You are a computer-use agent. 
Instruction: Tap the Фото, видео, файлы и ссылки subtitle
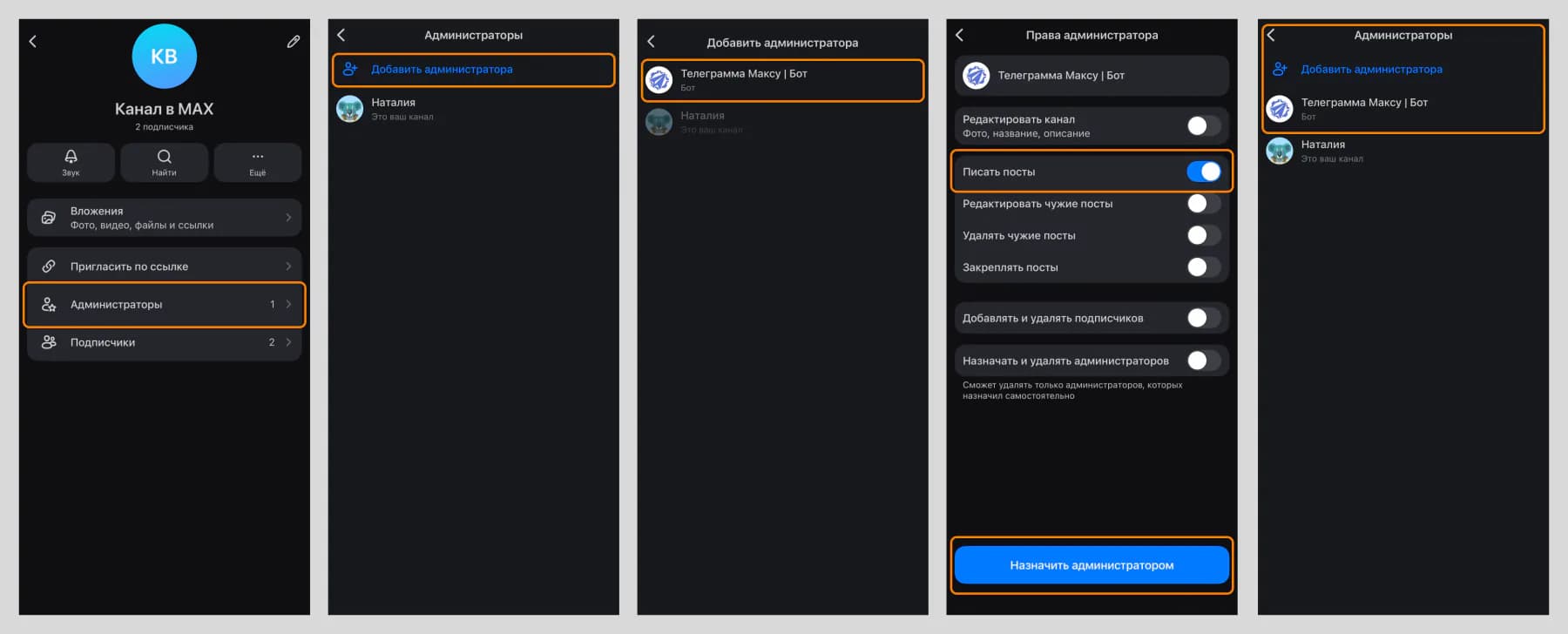[x=142, y=225]
